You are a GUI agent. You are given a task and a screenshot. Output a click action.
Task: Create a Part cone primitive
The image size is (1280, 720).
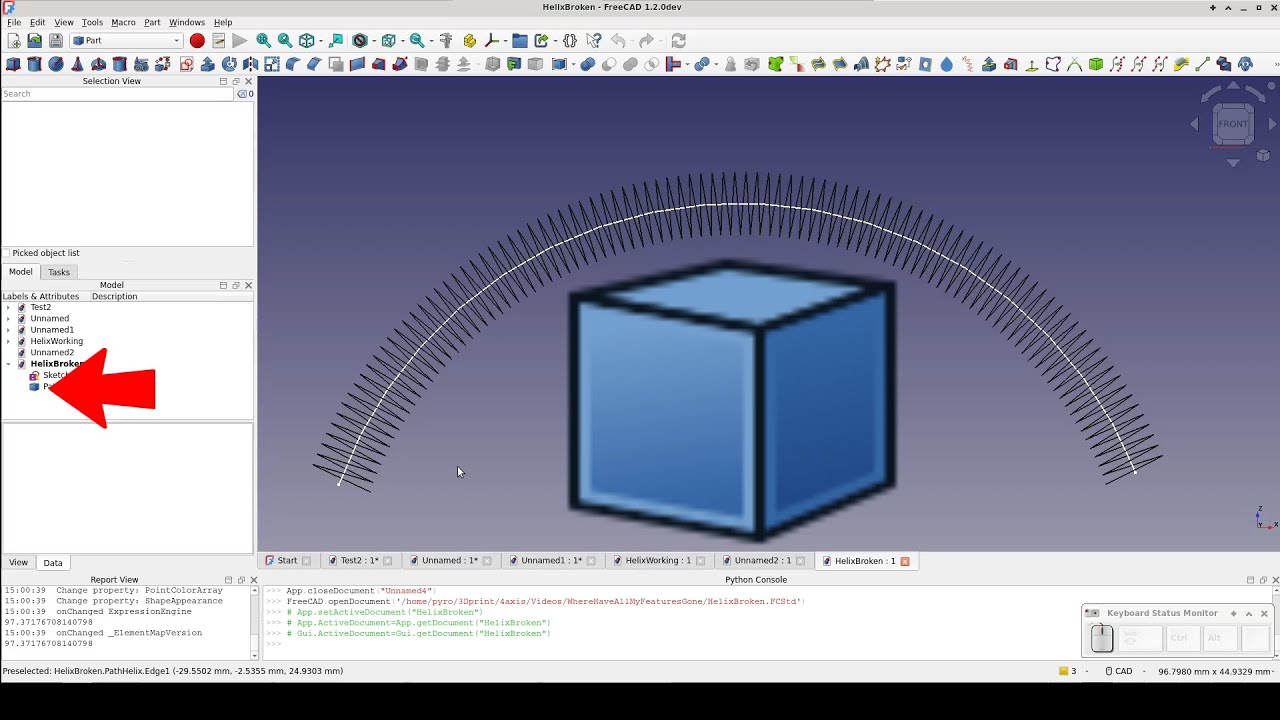tap(76, 64)
